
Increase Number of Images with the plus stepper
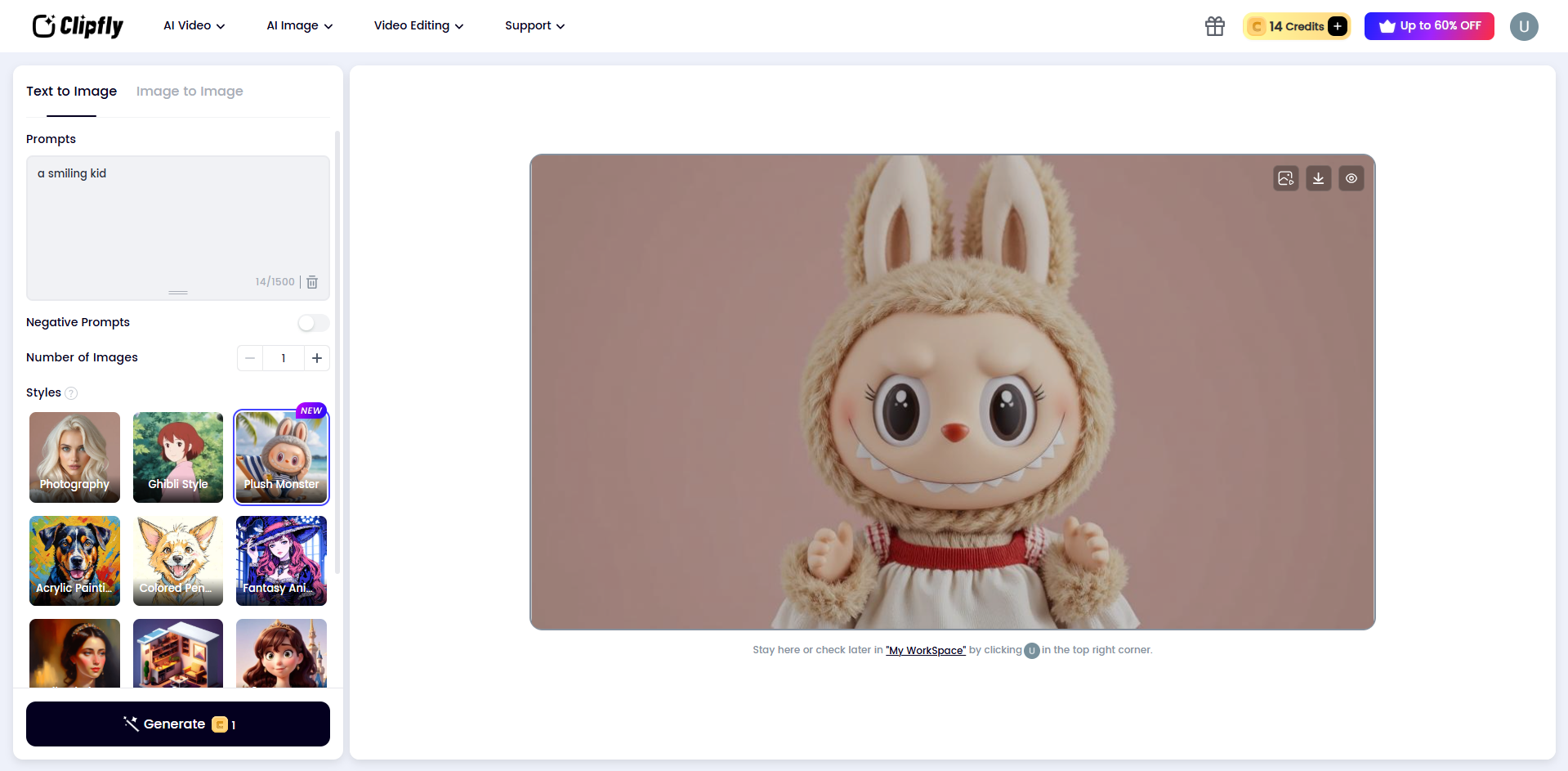(x=317, y=358)
